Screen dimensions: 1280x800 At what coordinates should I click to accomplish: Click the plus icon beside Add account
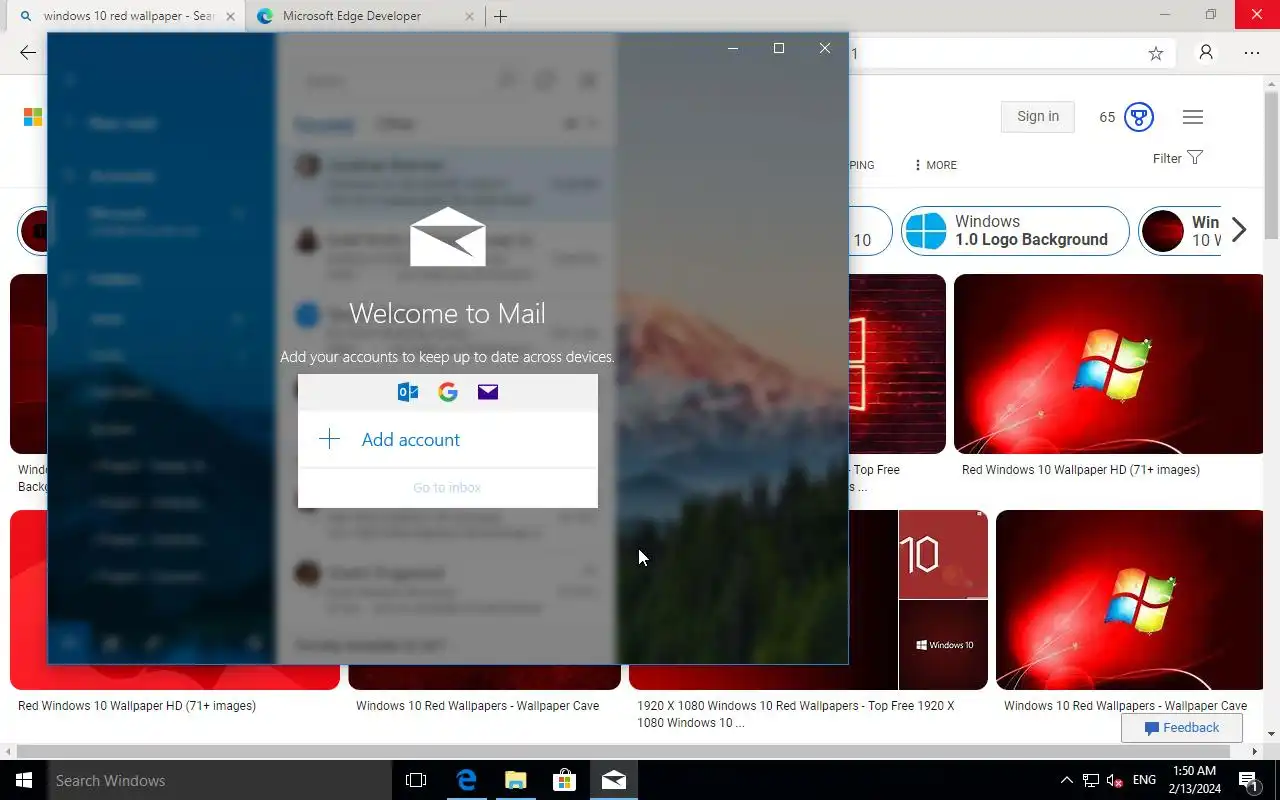(x=329, y=439)
